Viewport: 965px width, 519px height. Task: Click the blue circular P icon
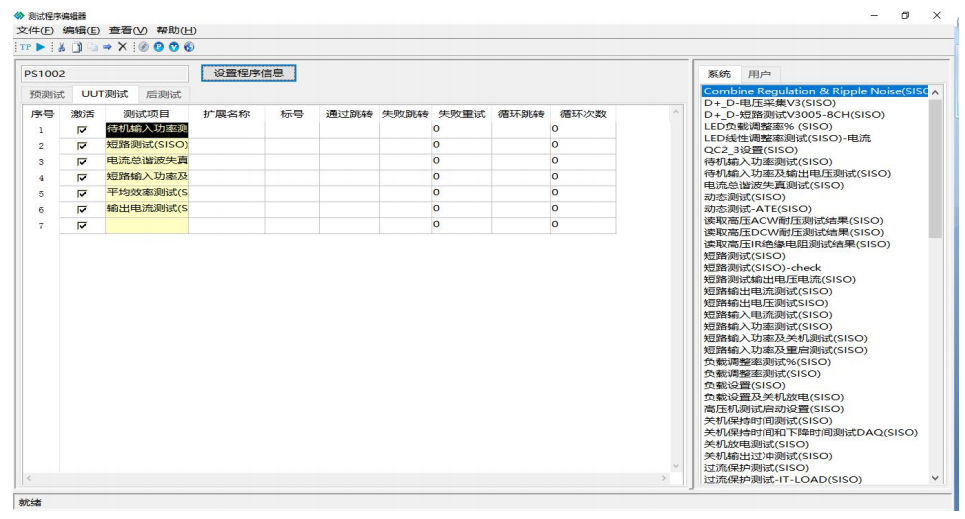pos(159,46)
